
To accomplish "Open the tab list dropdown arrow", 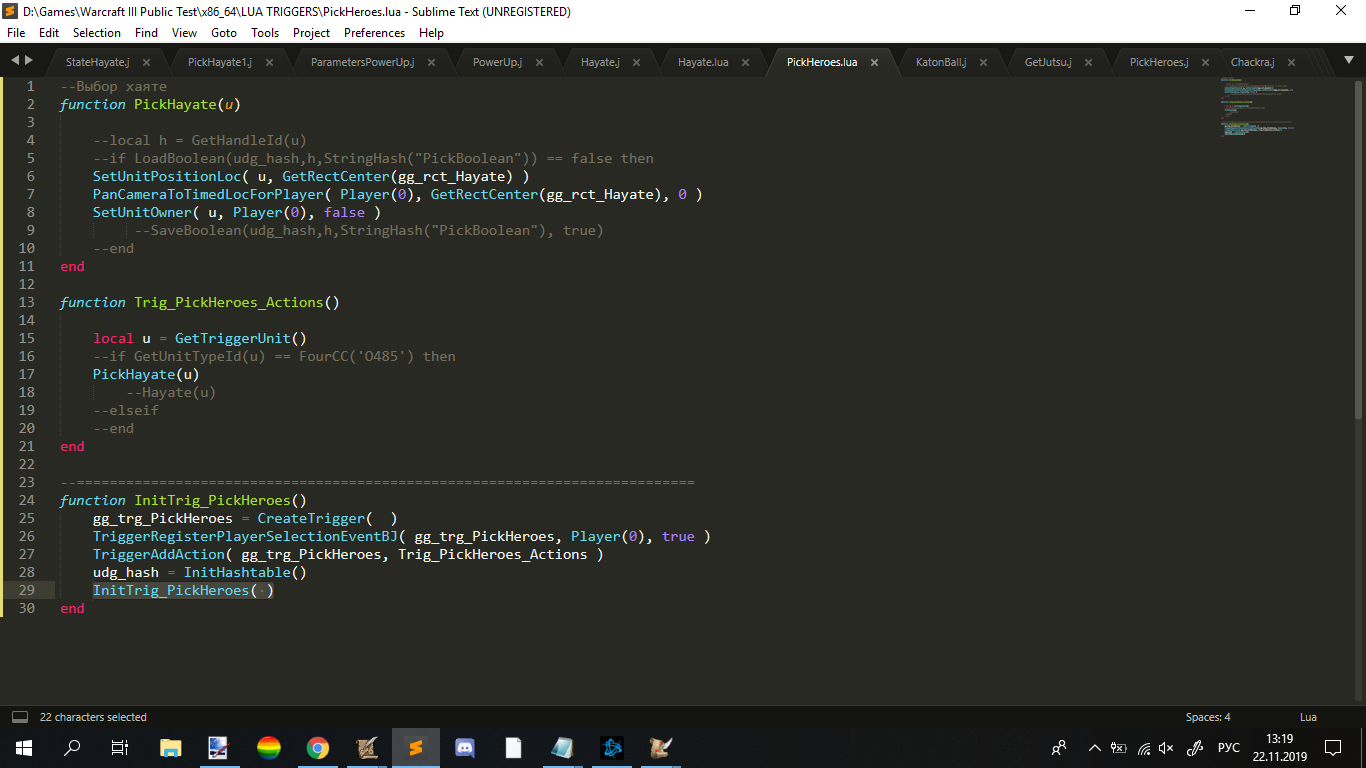I will coord(1349,61).
